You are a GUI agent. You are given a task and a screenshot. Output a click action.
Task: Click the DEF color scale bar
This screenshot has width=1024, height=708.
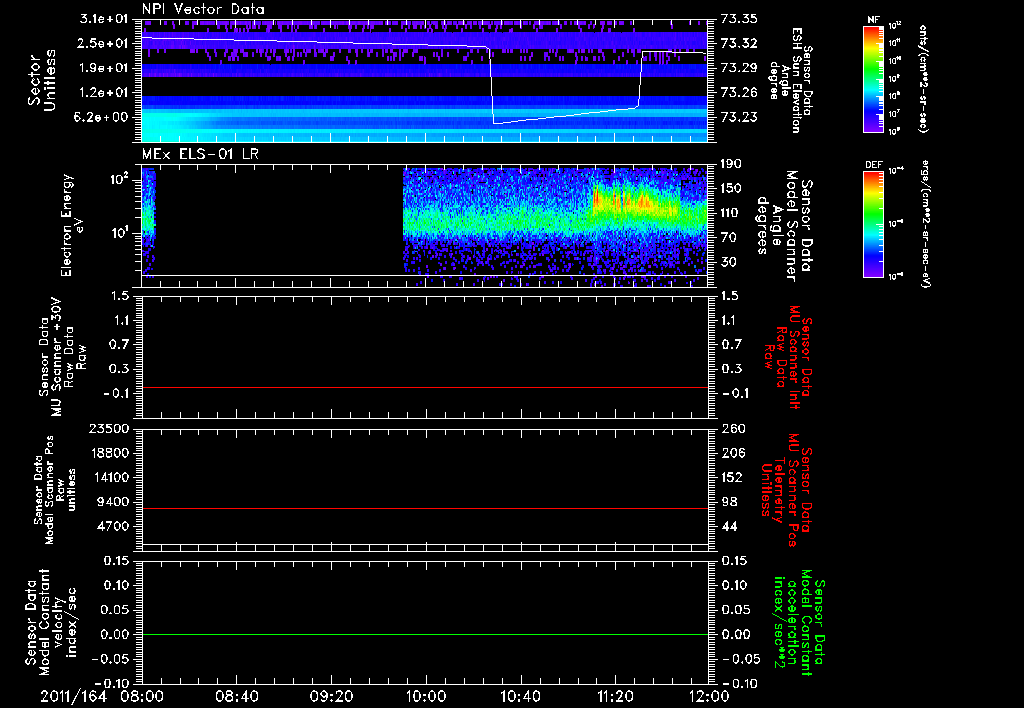871,223
